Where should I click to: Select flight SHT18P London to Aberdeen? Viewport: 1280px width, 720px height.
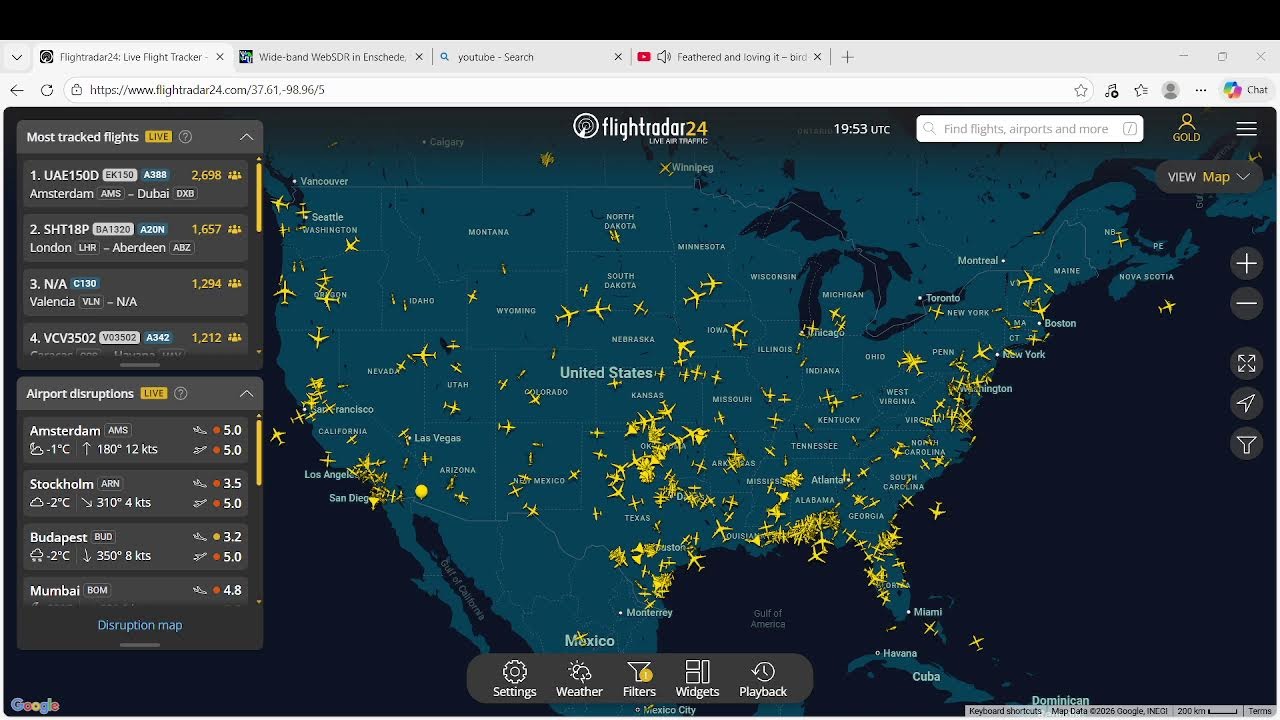click(135, 238)
